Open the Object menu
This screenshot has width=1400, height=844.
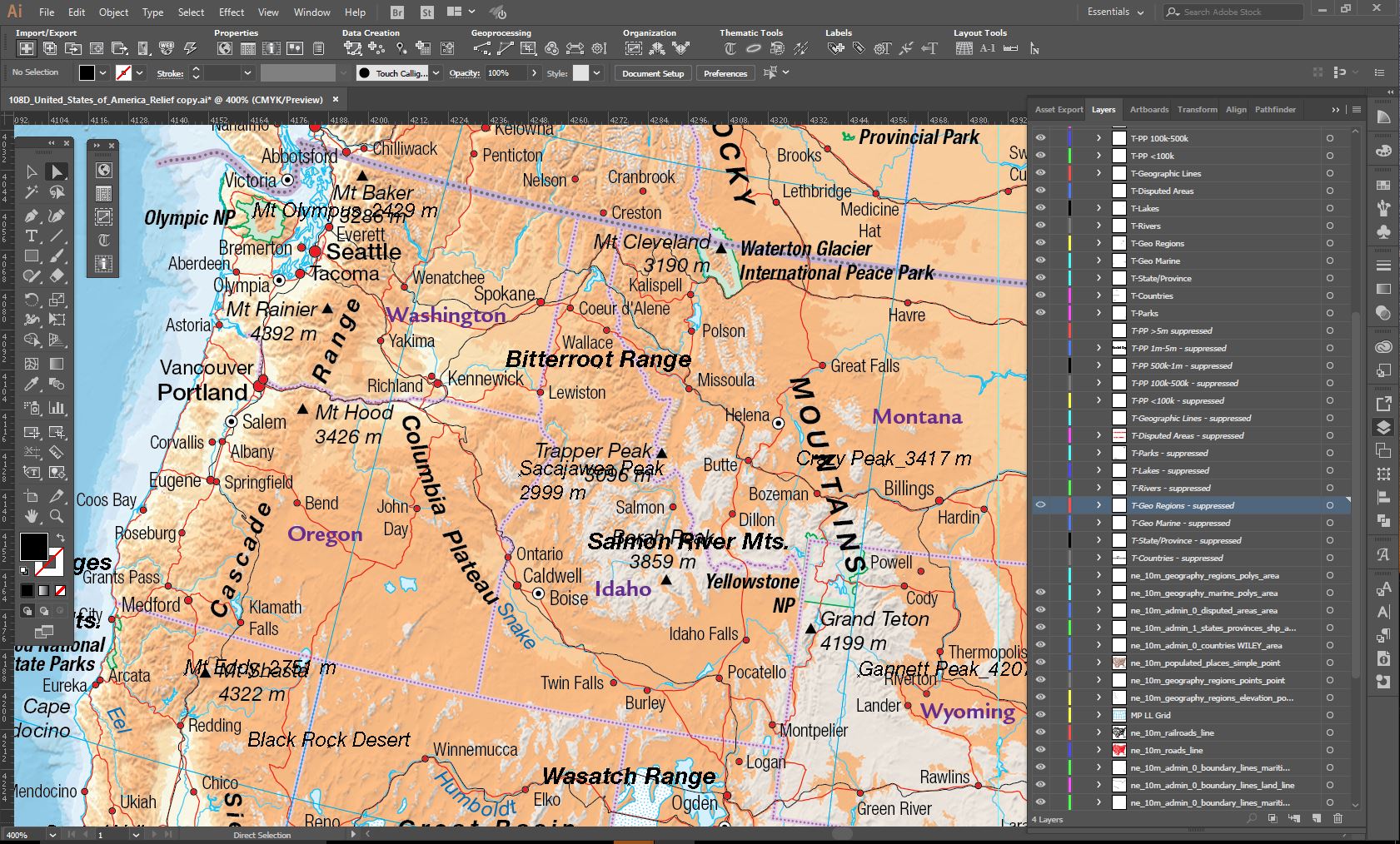pyautogui.click(x=113, y=12)
